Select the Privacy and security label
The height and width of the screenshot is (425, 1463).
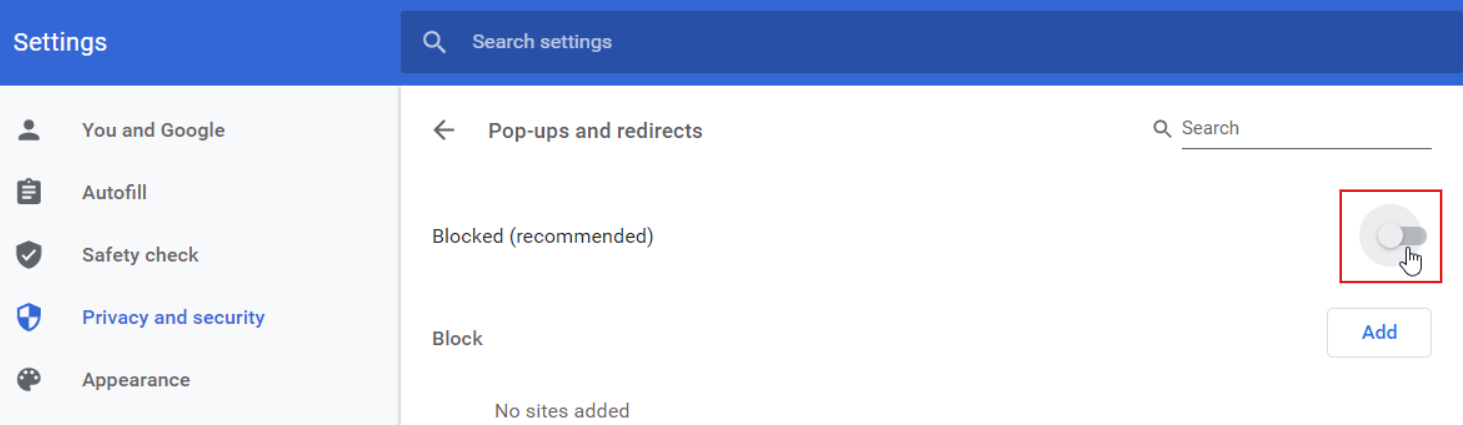[x=173, y=317]
